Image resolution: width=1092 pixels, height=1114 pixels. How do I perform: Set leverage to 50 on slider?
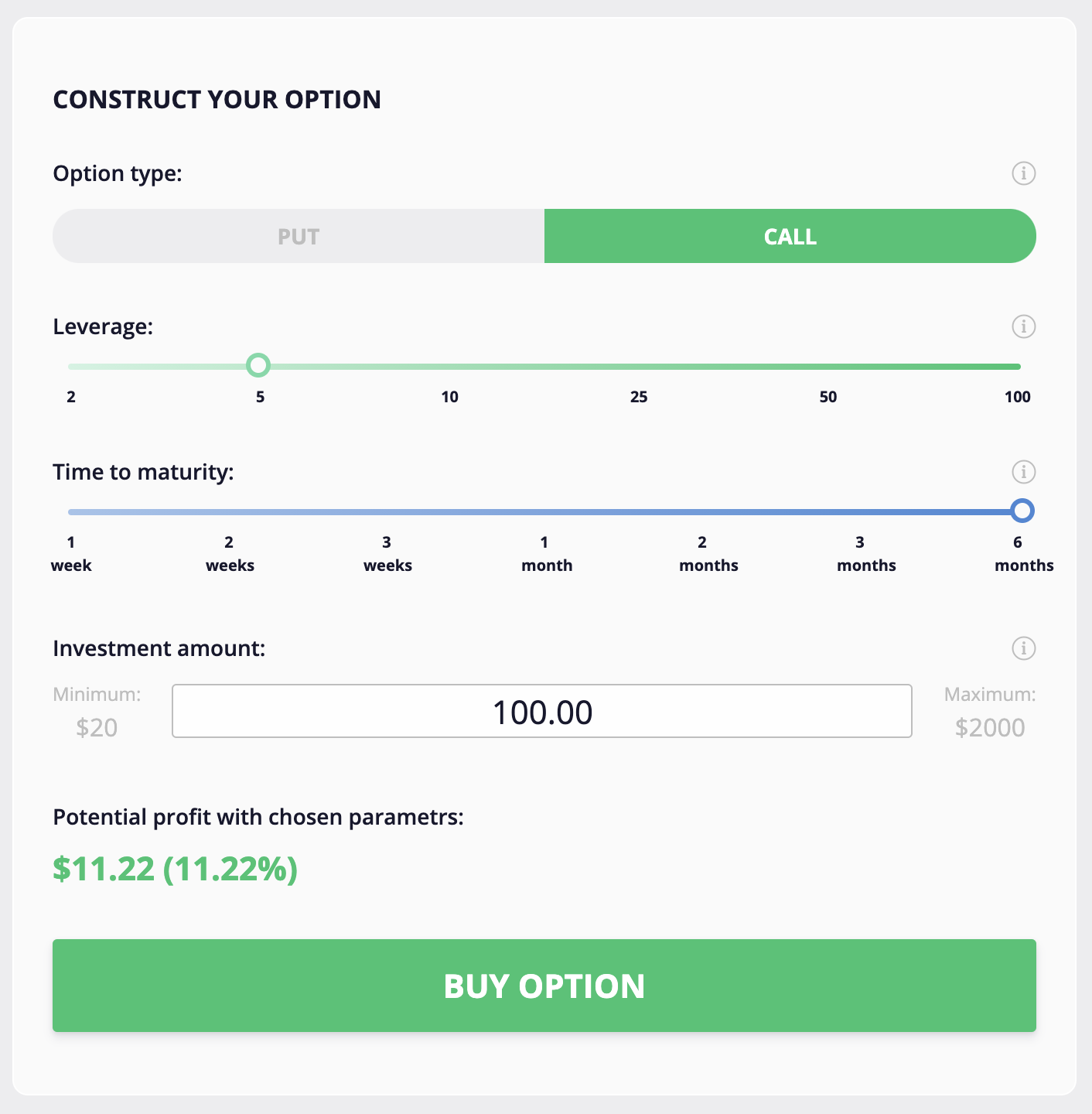828,367
